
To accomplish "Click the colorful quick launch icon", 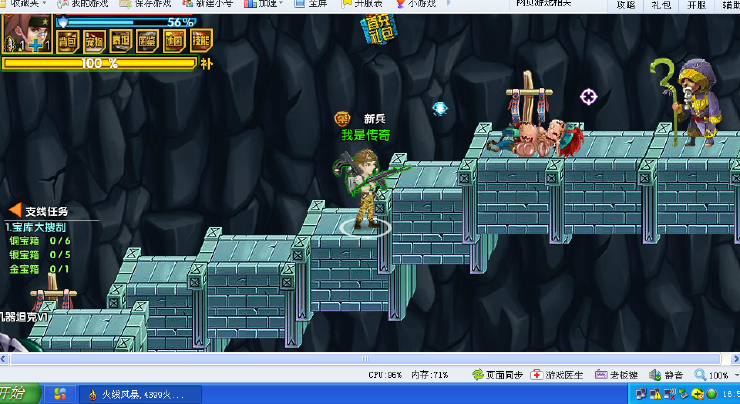I will pyautogui.click(x=60, y=394).
